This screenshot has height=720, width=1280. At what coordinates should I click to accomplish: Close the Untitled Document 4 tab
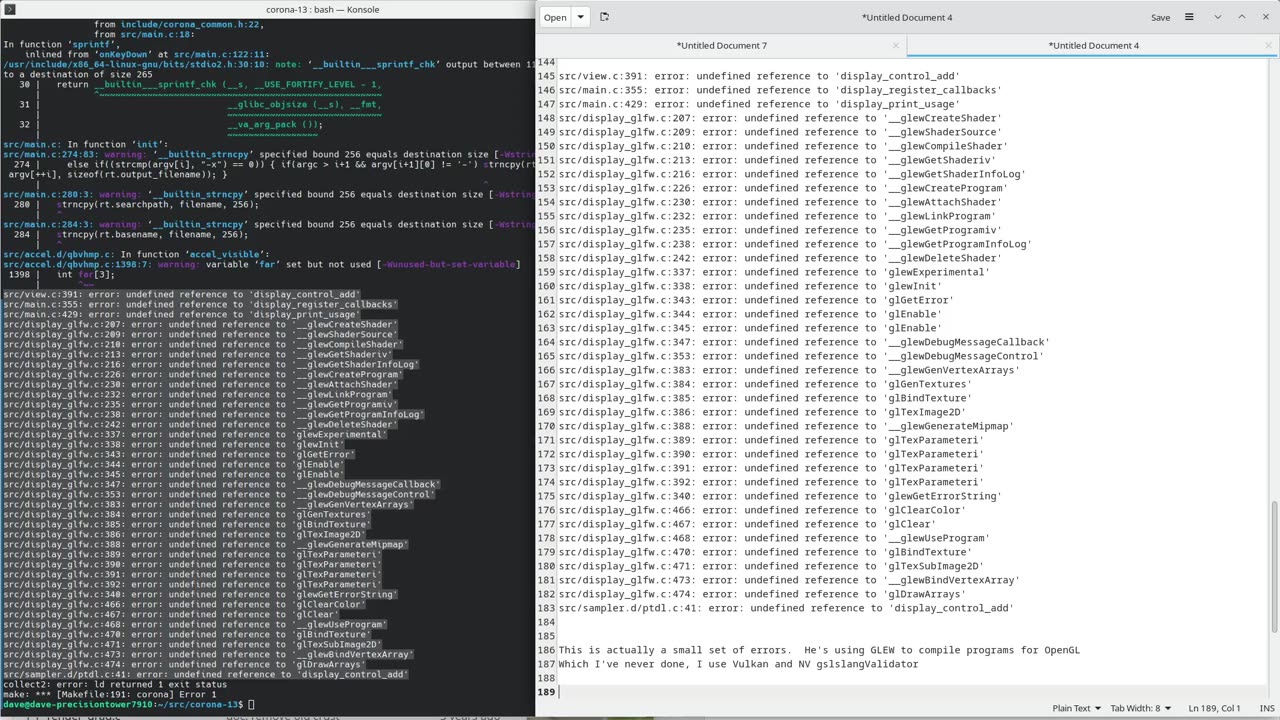[x=1268, y=45]
